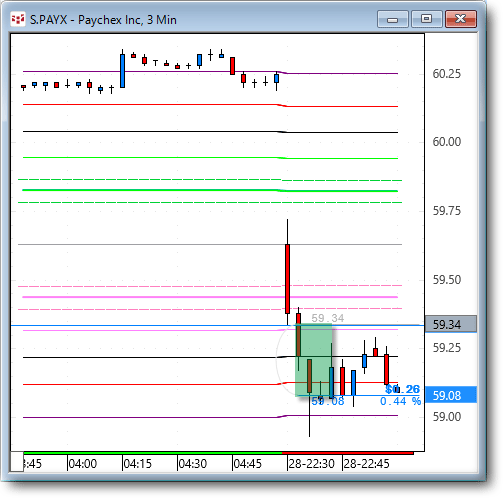Click the 28-22:30 time axis label
The height and width of the screenshot is (499, 504).
pyautogui.click(x=311, y=464)
